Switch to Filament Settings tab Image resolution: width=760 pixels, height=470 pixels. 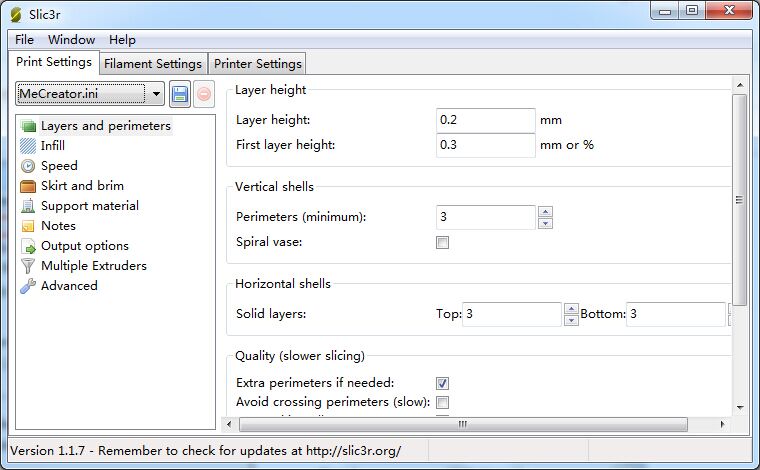tap(153, 64)
